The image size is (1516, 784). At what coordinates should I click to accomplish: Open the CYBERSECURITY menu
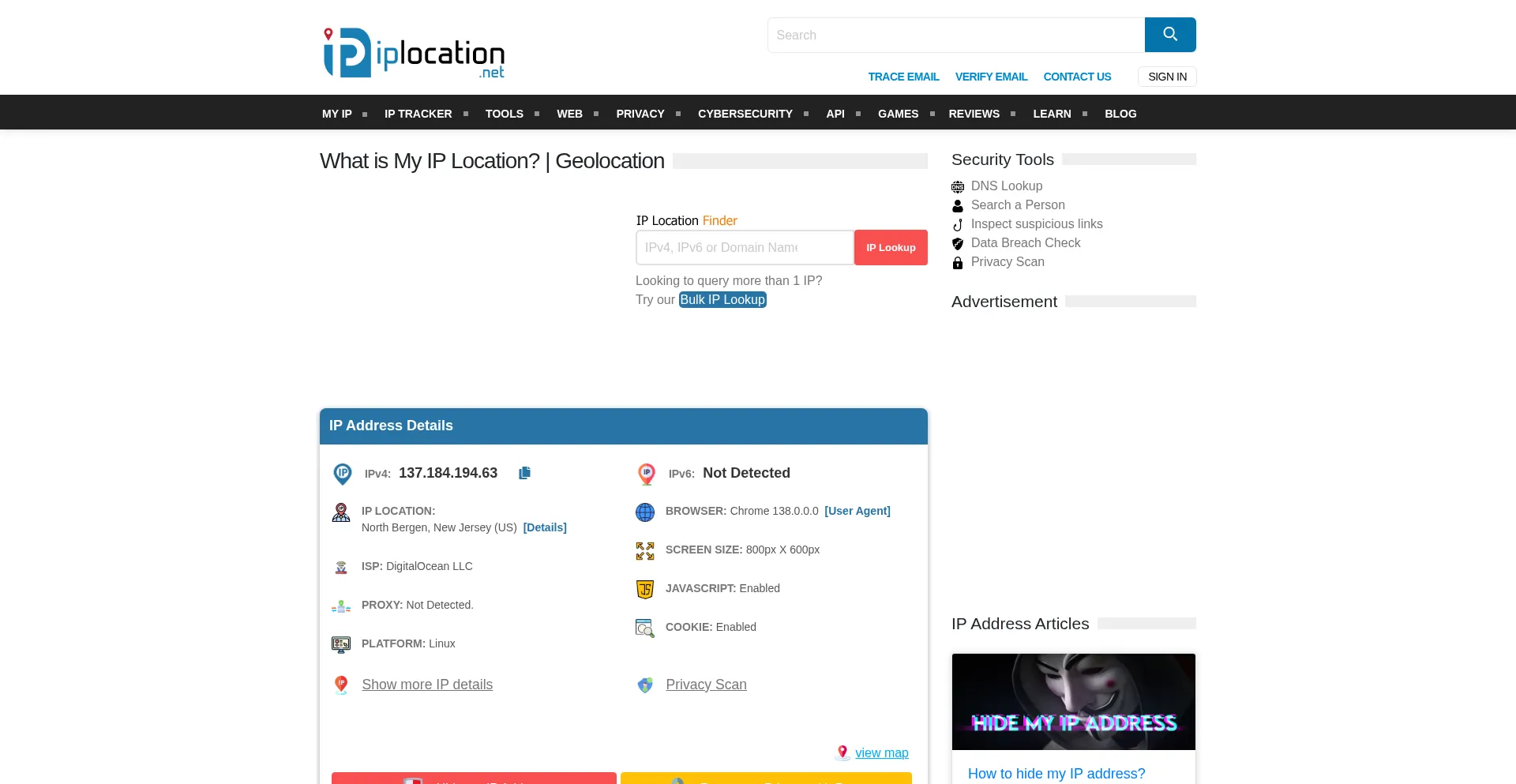(x=745, y=114)
